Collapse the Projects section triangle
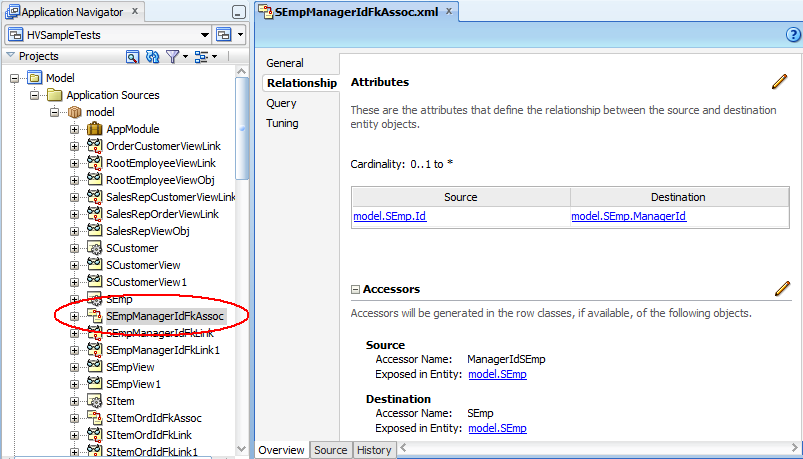The height and width of the screenshot is (459, 803). [10, 55]
